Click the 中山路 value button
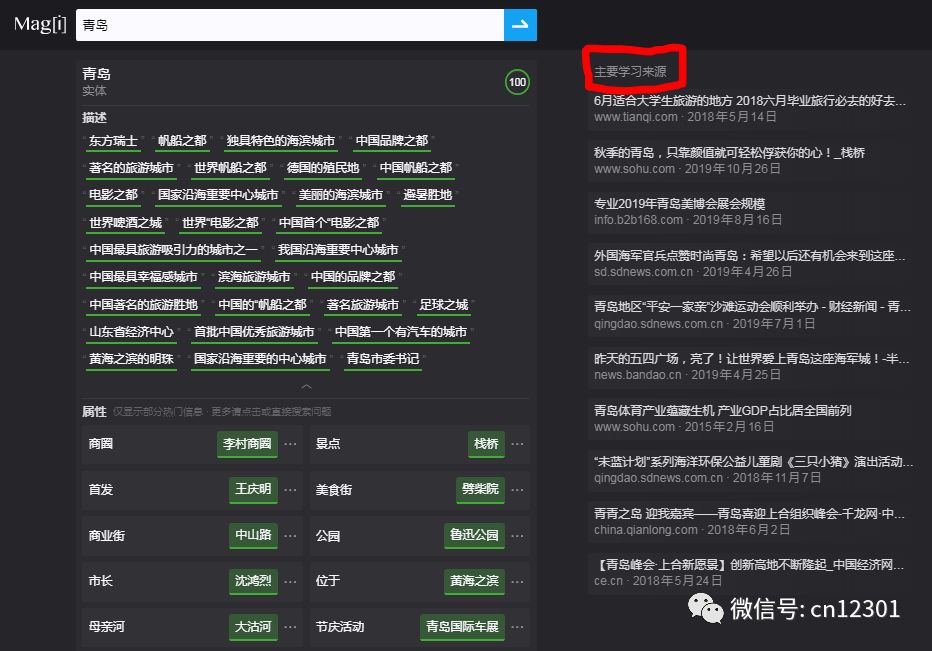This screenshot has width=932, height=651. coord(253,535)
